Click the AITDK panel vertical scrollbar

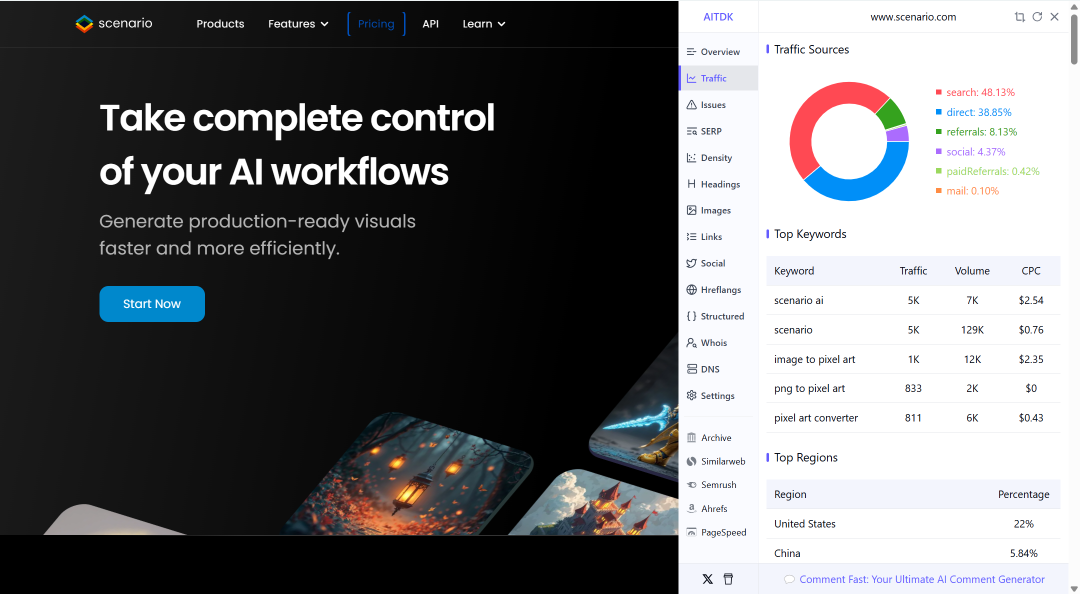[x=1074, y=39]
